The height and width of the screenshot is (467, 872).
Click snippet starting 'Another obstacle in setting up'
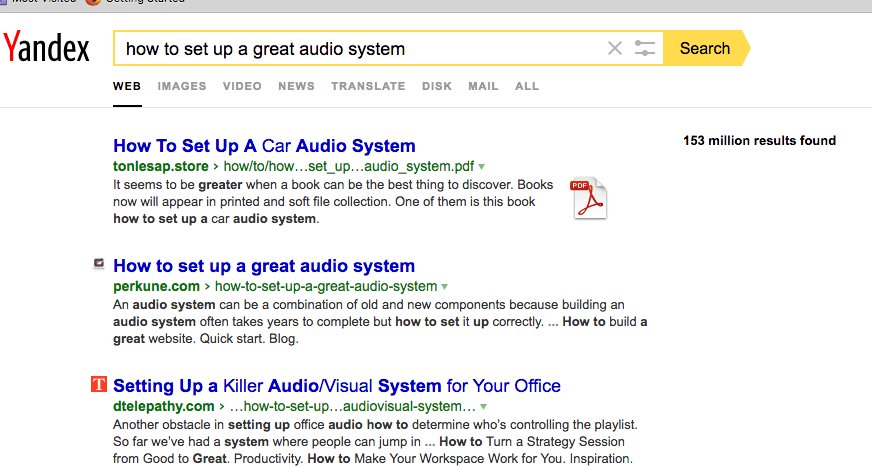375,441
